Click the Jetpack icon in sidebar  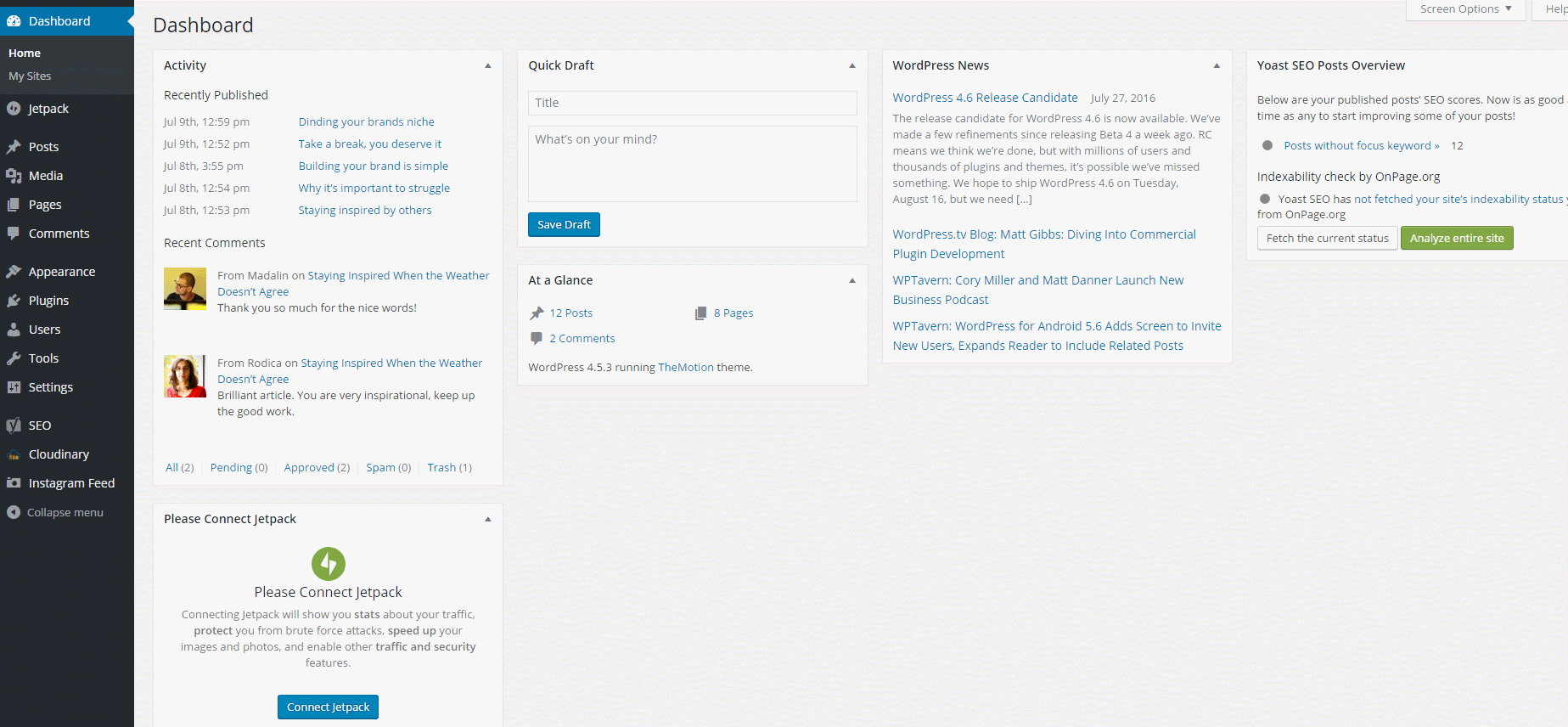click(x=14, y=109)
